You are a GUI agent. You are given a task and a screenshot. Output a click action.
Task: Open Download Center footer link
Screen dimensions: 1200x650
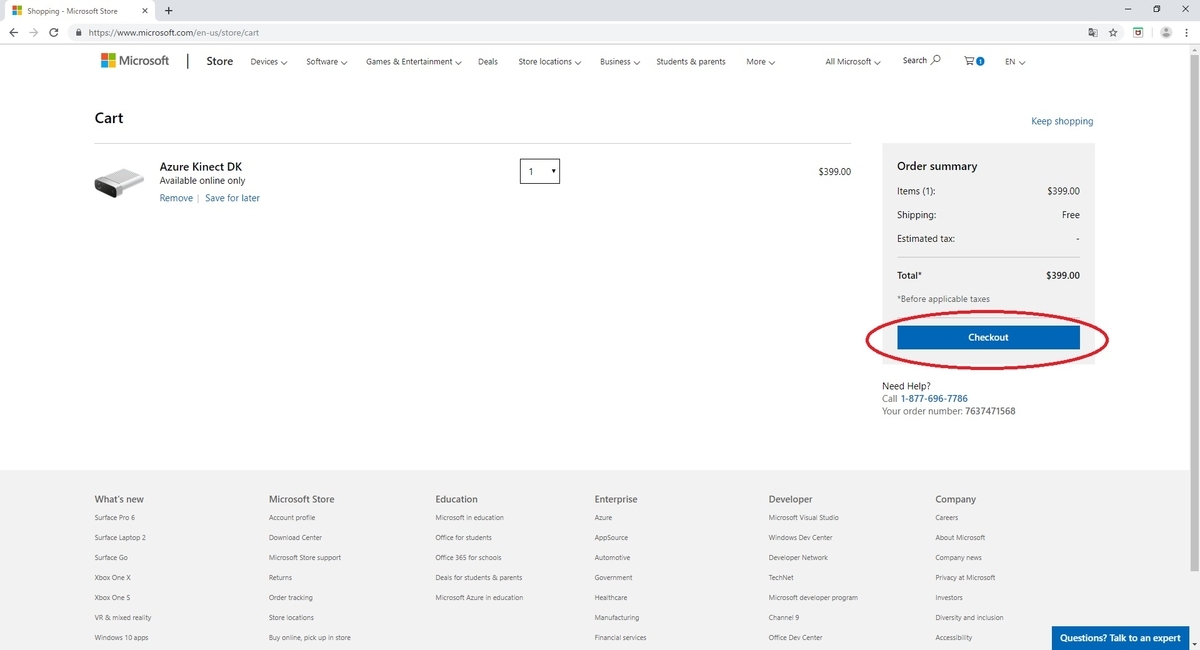(x=295, y=538)
